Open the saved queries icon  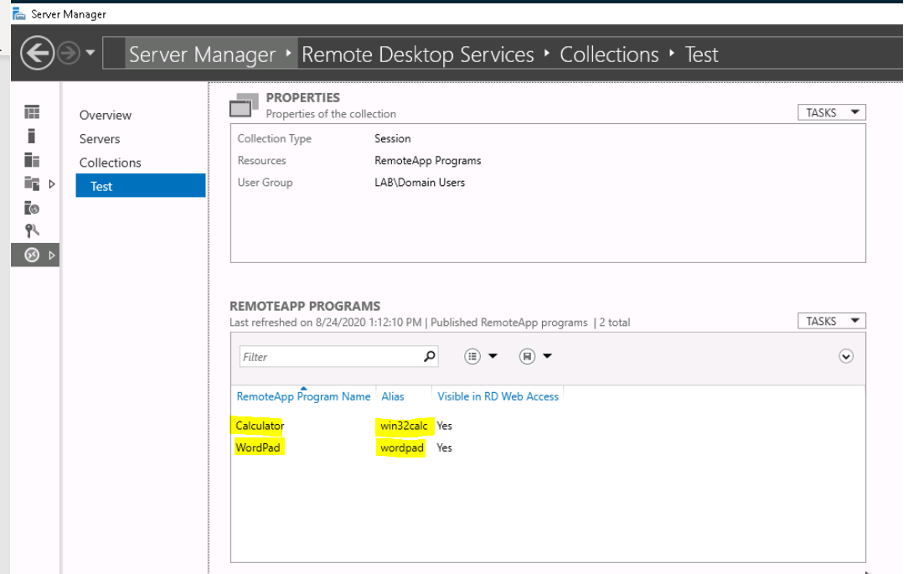[x=527, y=357]
